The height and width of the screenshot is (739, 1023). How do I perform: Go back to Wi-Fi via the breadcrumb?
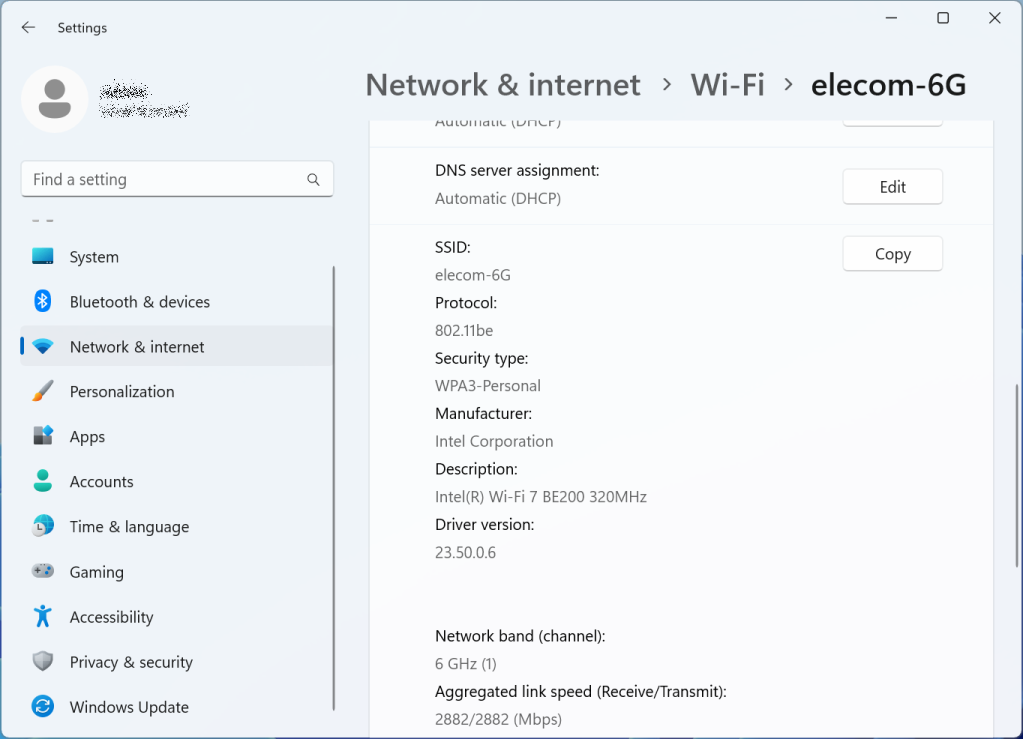click(x=727, y=85)
